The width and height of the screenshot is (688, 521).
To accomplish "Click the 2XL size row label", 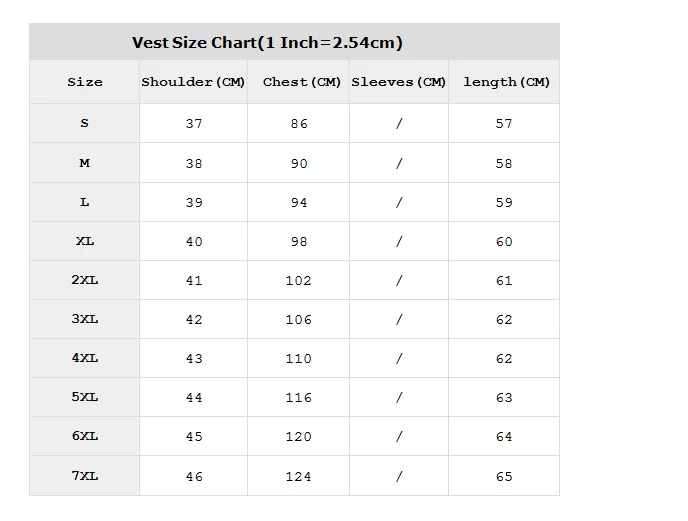I will (84, 280).
